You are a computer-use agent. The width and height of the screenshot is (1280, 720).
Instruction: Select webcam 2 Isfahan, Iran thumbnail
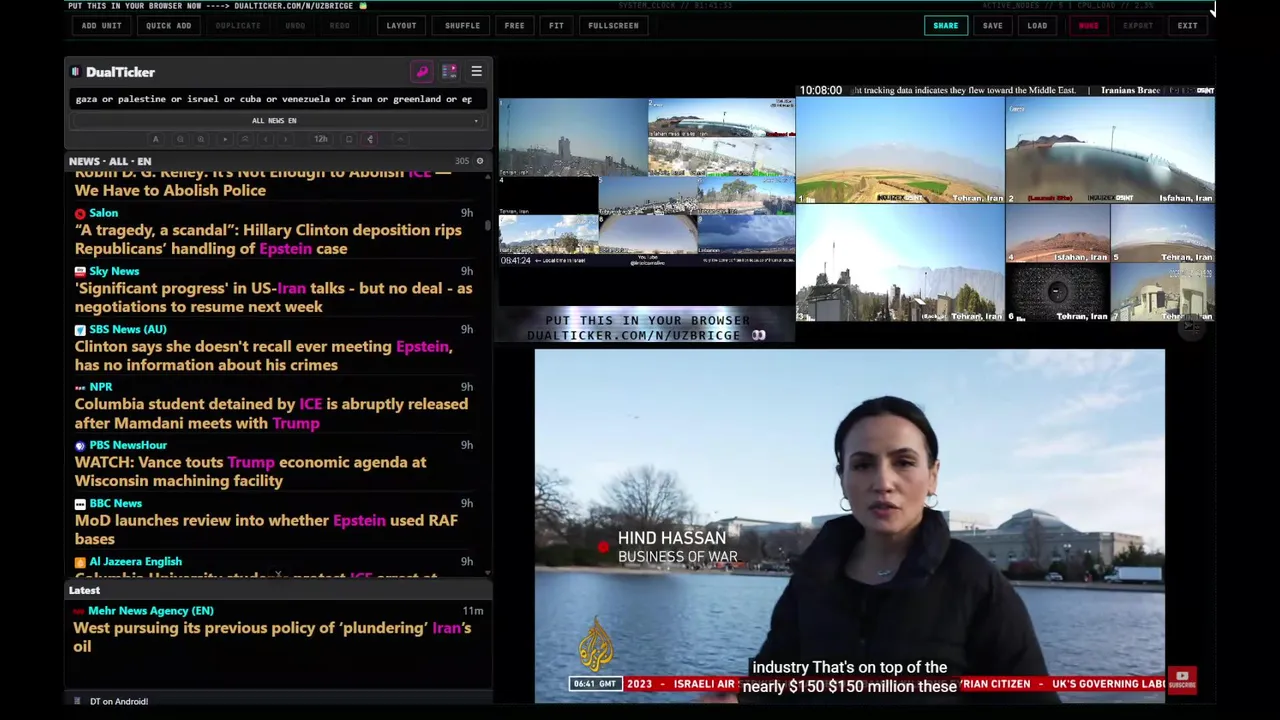(1110, 150)
